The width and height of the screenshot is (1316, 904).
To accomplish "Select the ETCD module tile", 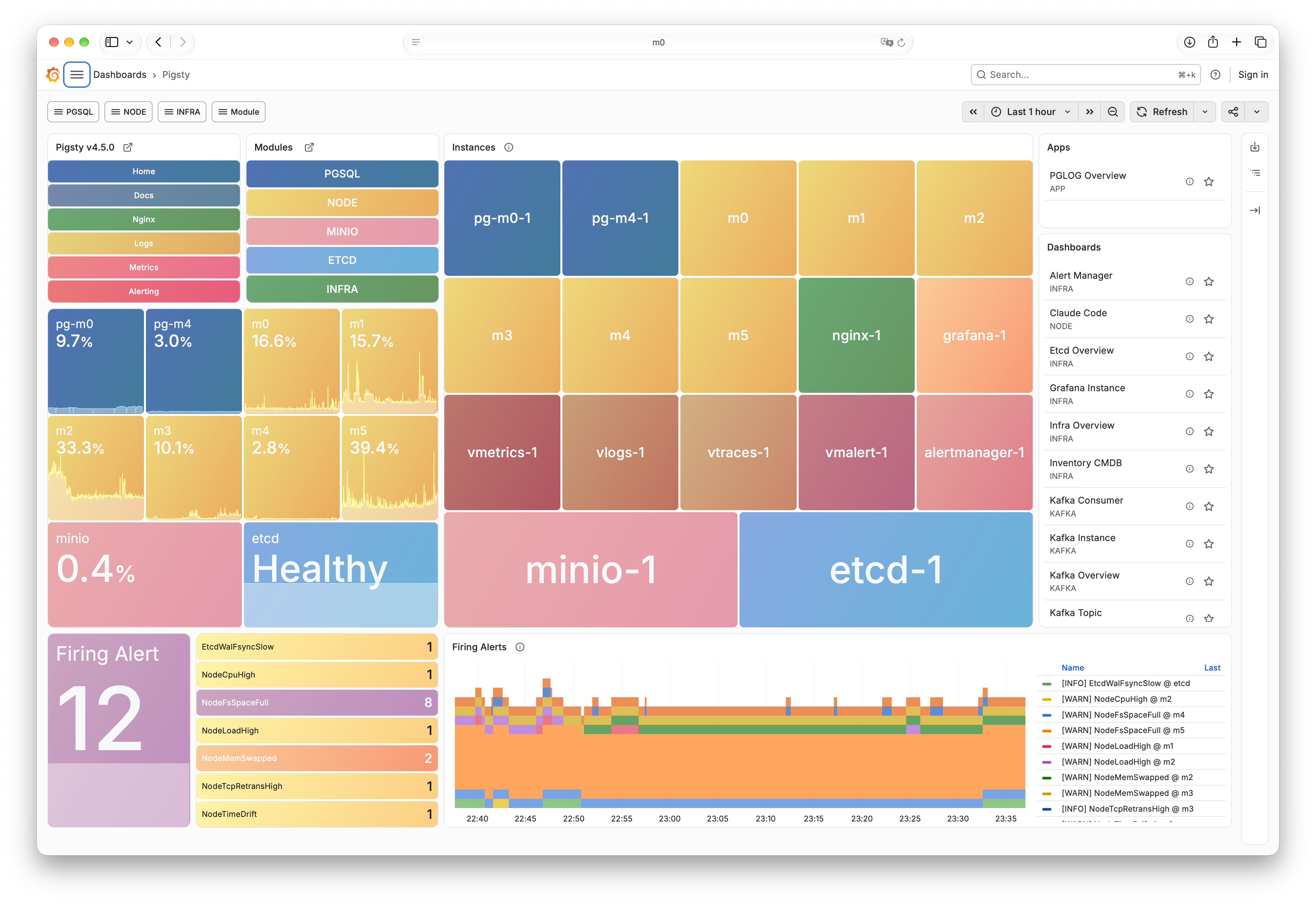I will point(342,260).
